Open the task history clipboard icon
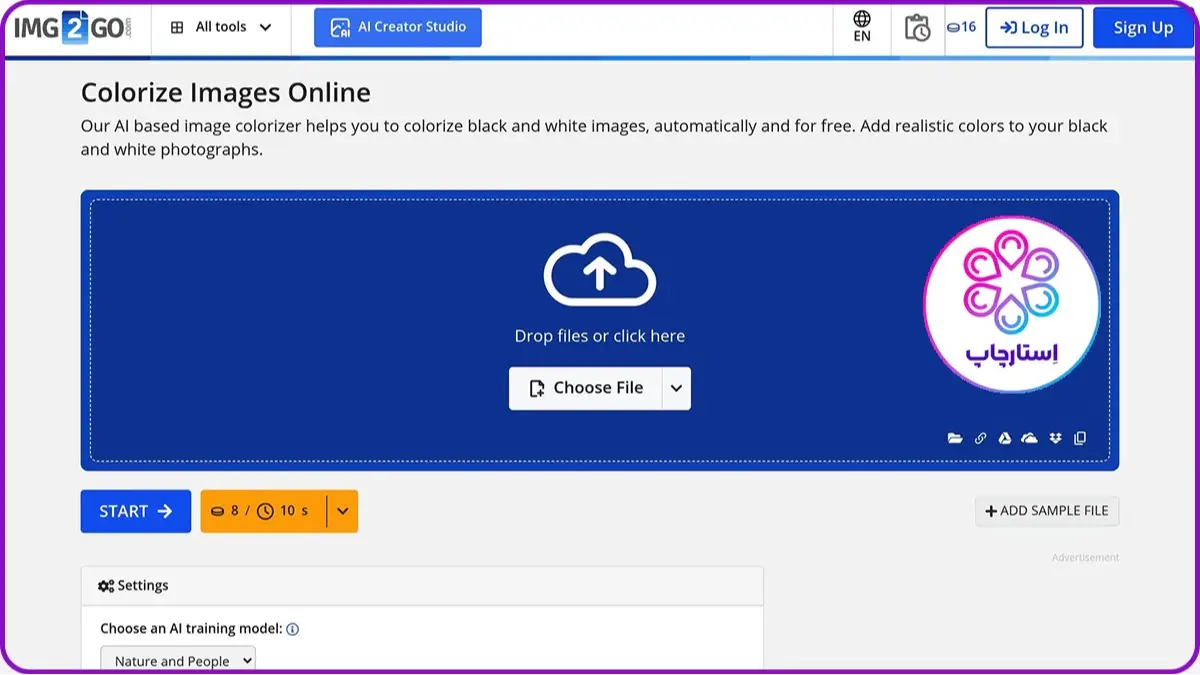 916,28
